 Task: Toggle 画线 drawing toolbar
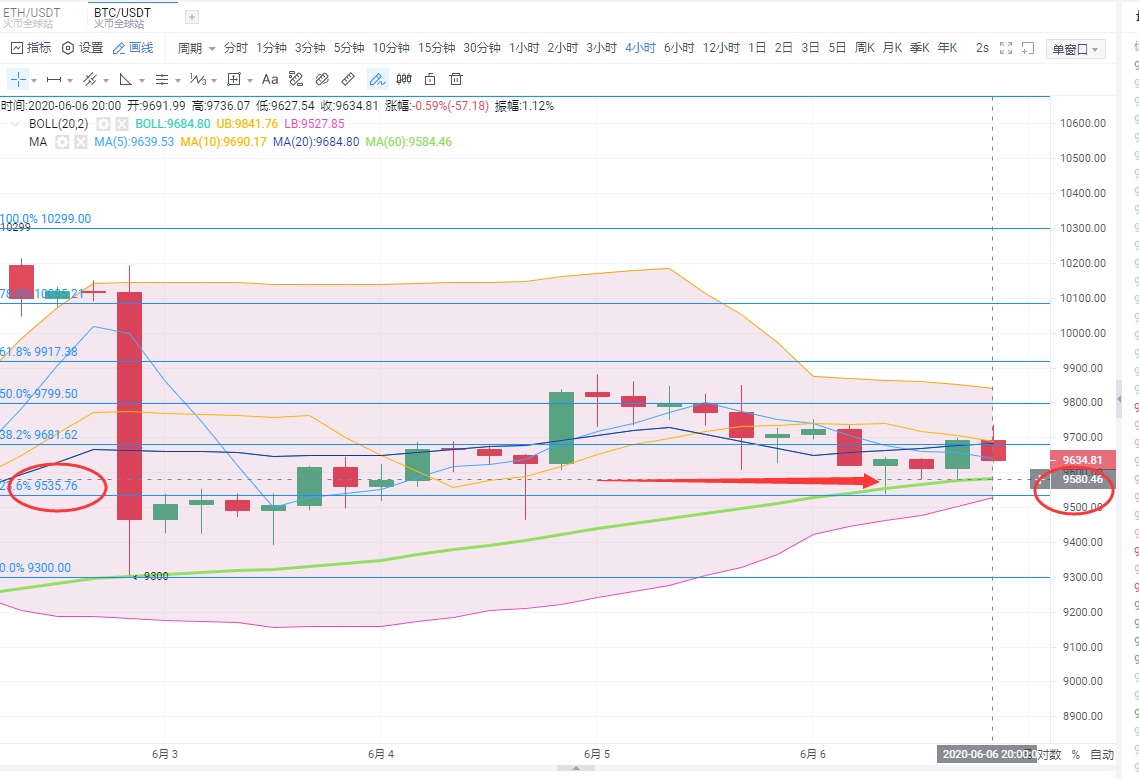[x=133, y=48]
